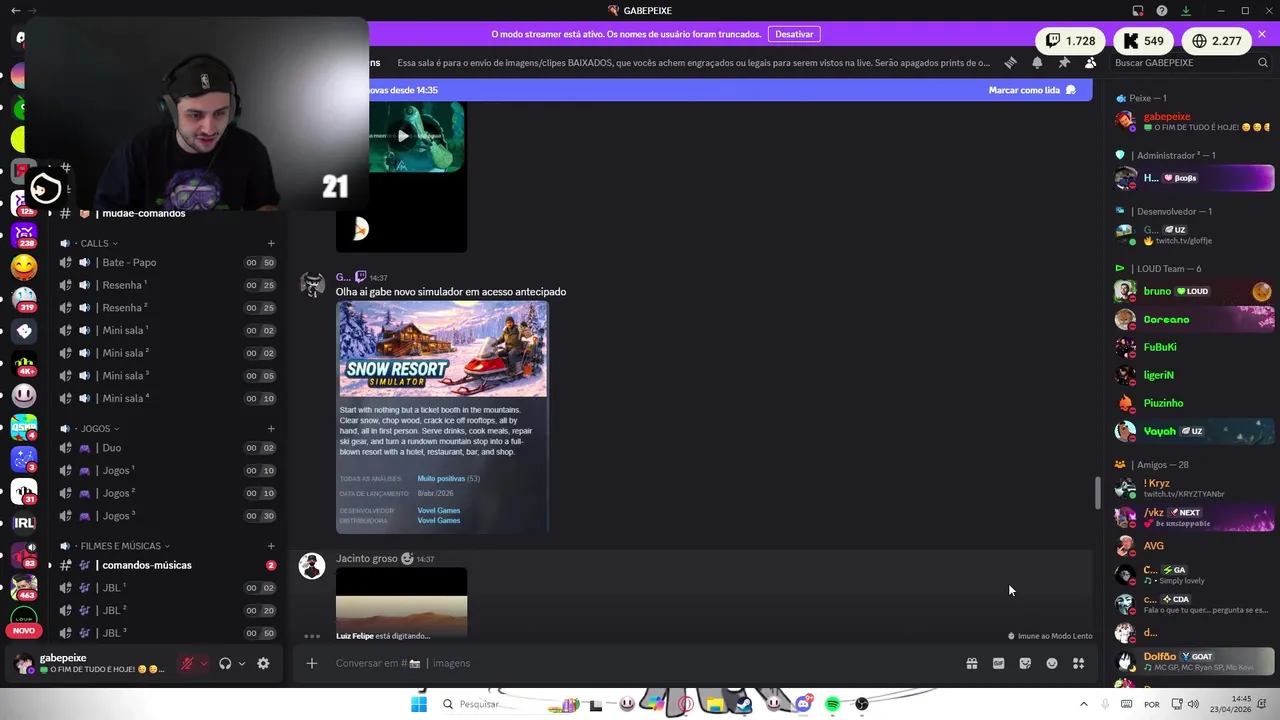Open the GIF picker icon

tap(998, 663)
